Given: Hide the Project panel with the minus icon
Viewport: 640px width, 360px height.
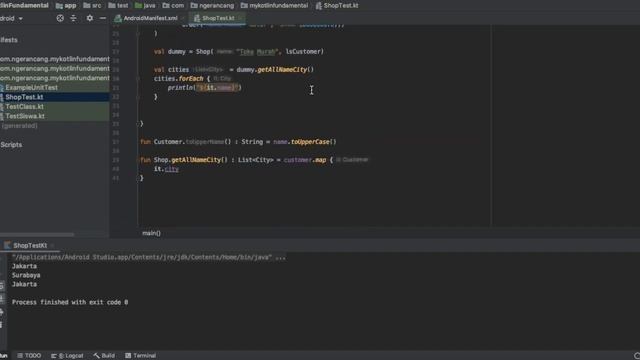Looking at the screenshot, I should click(x=103, y=18).
